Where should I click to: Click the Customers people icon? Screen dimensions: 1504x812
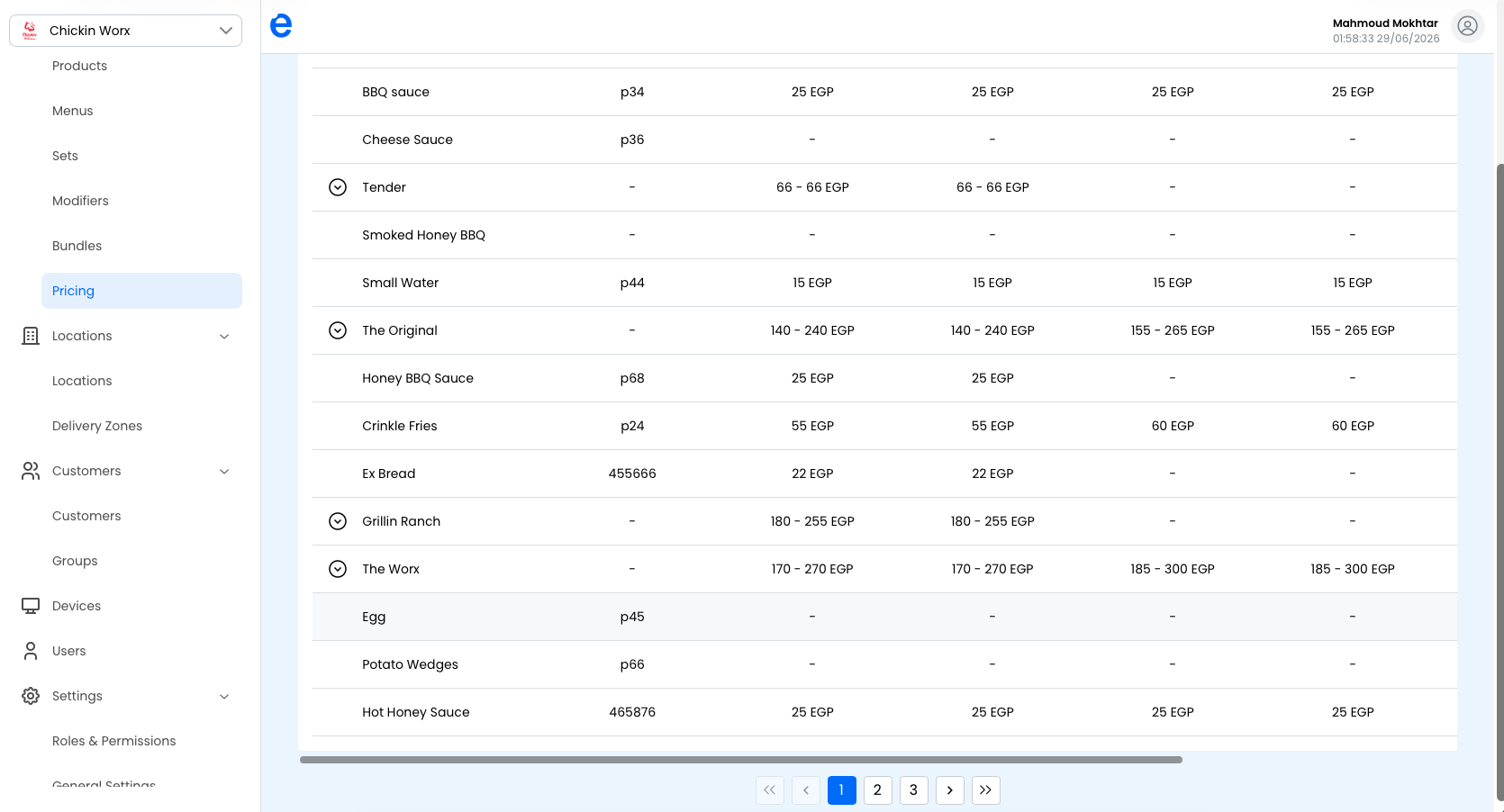click(31, 471)
